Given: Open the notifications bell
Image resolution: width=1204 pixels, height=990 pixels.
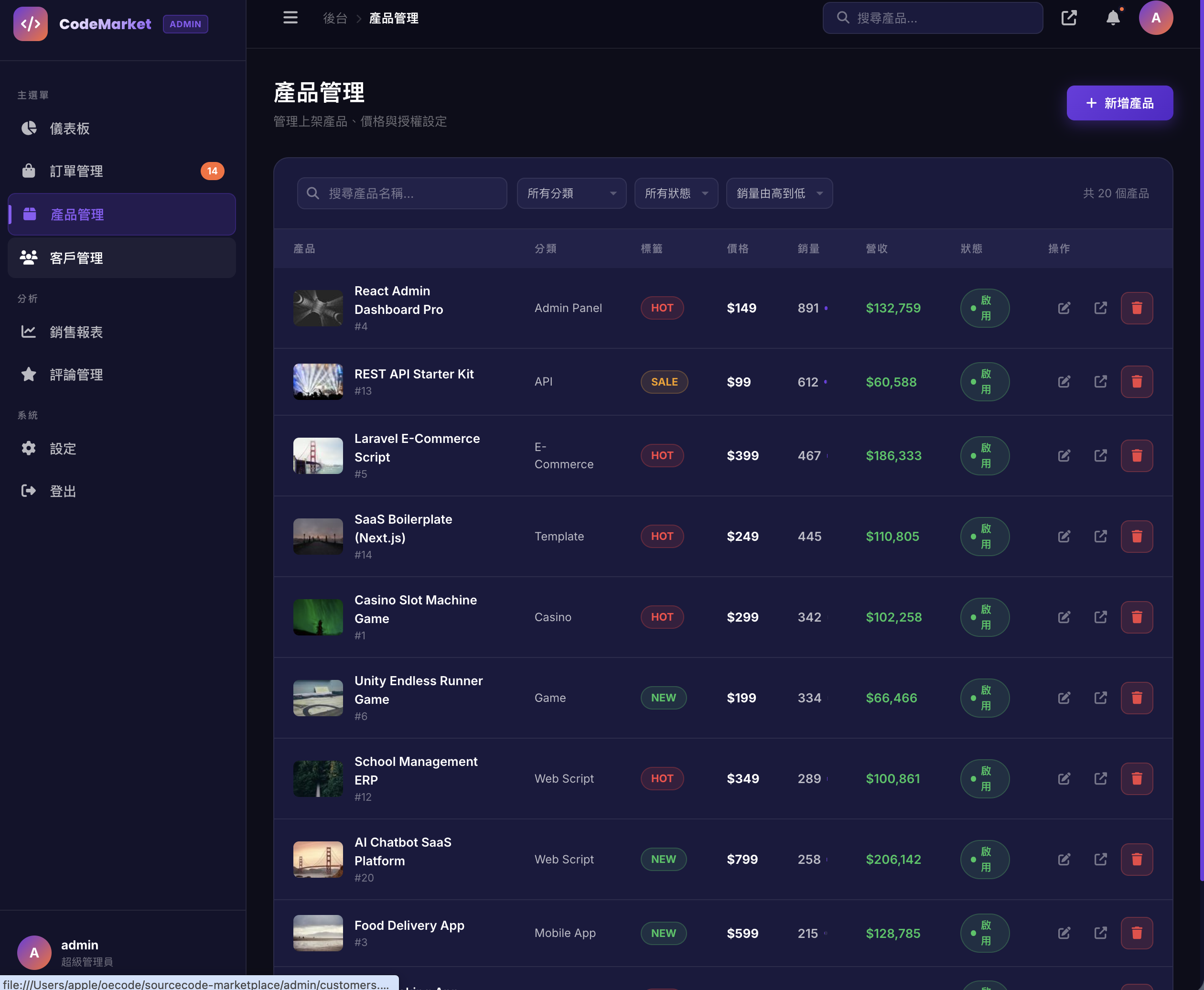Looking at the screenshot, I should tap(1113, 18).
